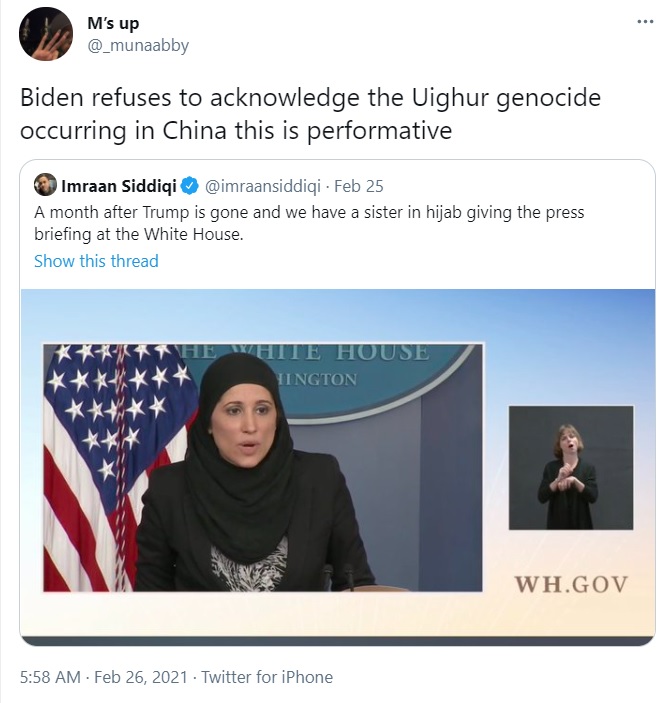Click the WH.GOV watermark text
669x703 pixels.
(x=571, y=585)
